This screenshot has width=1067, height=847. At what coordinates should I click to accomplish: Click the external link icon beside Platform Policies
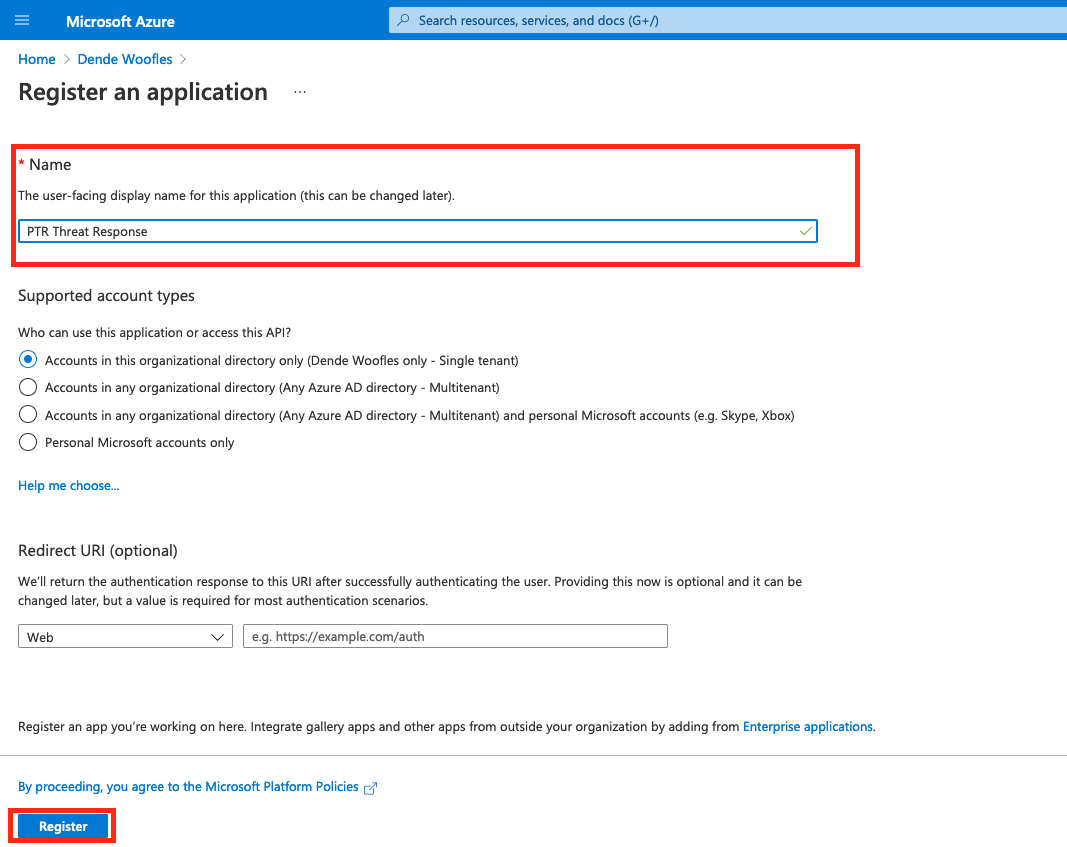click(x=371, y=788)
